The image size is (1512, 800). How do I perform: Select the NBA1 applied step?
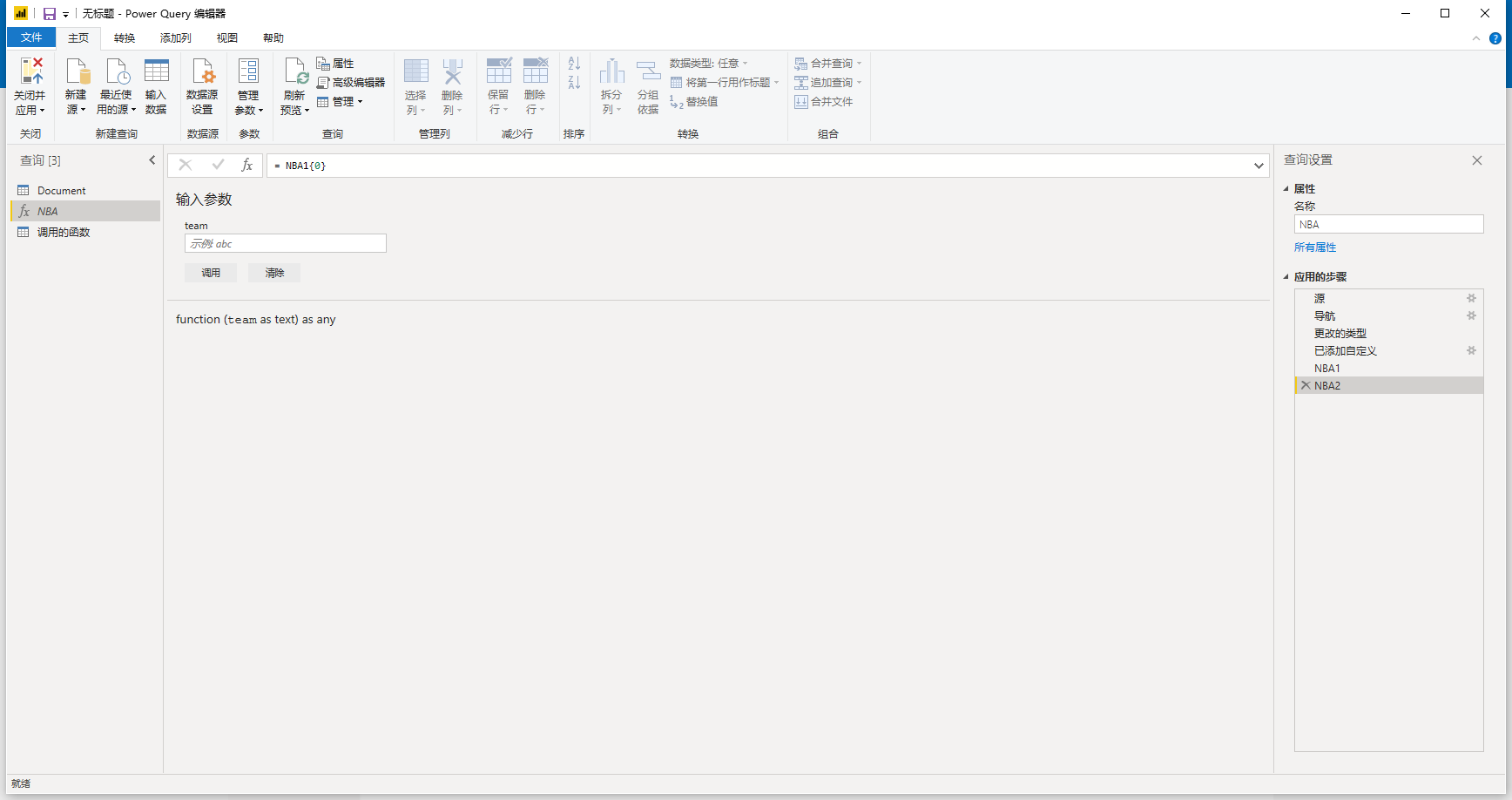point(1389,368)
